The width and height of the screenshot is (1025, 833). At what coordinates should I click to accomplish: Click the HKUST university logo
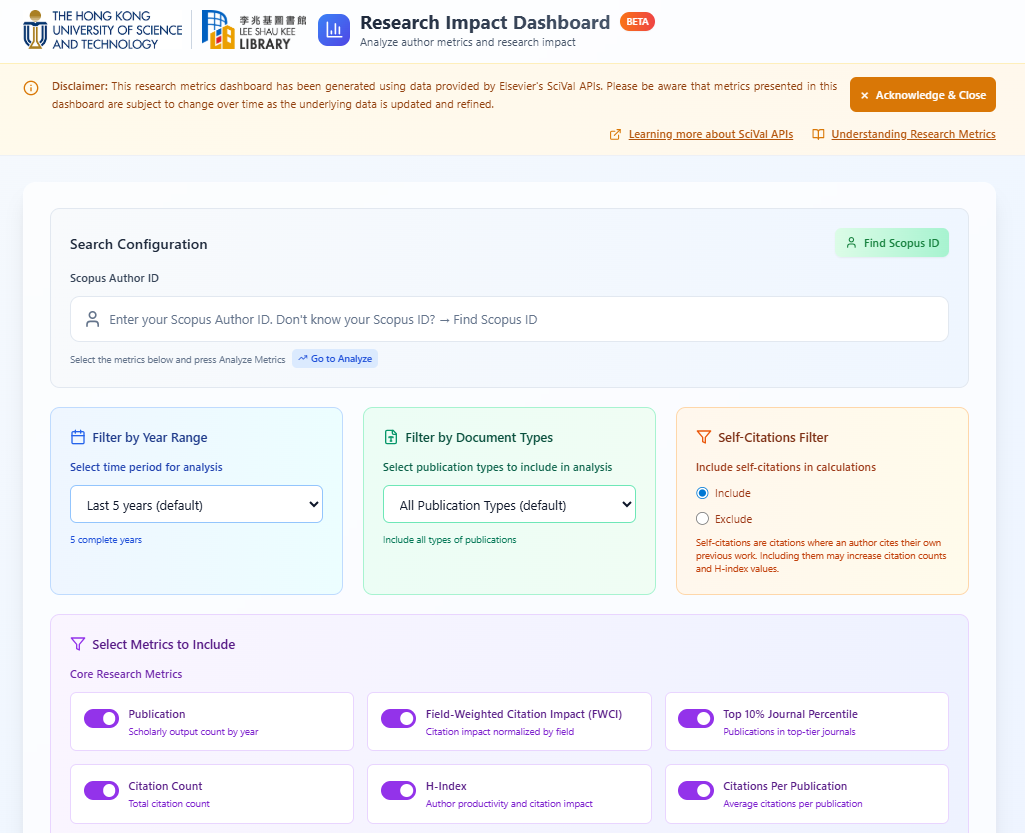[x=102, y=30]
